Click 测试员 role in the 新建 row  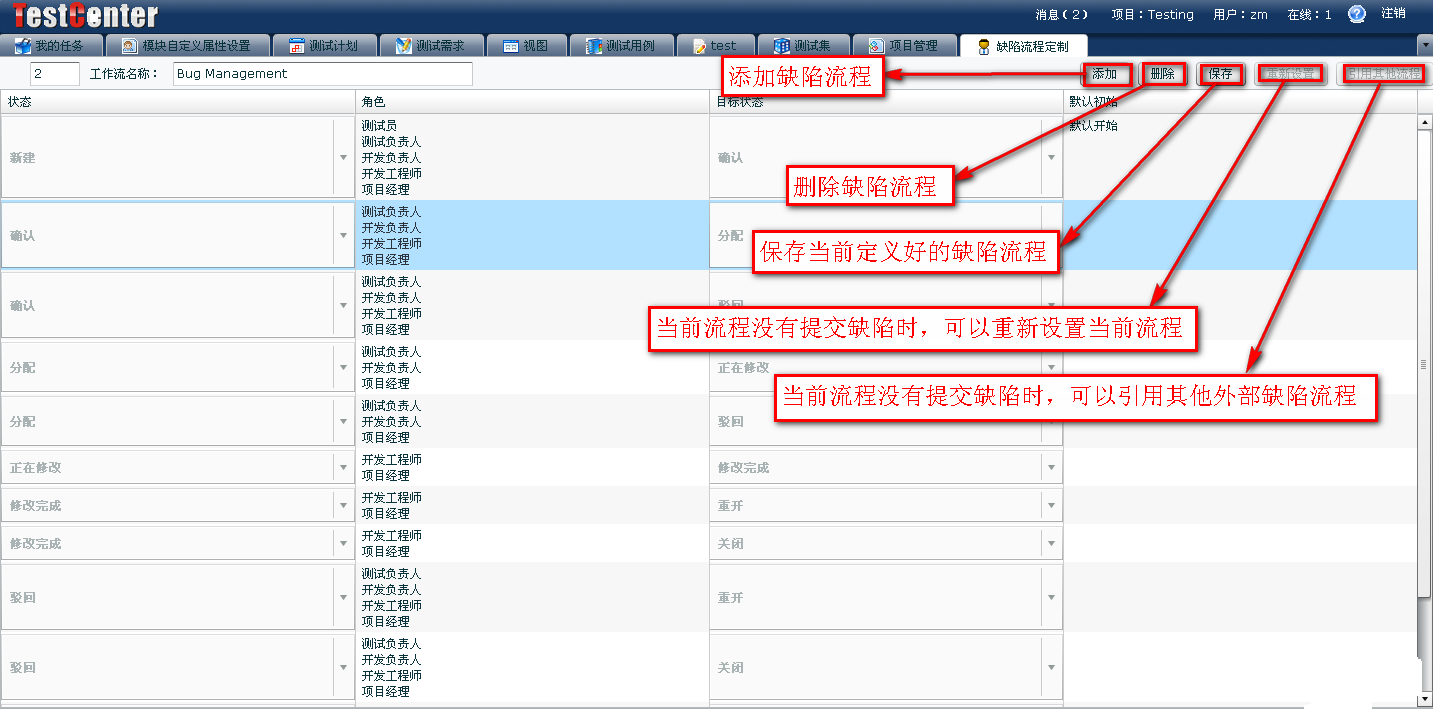tap(379, 126)
